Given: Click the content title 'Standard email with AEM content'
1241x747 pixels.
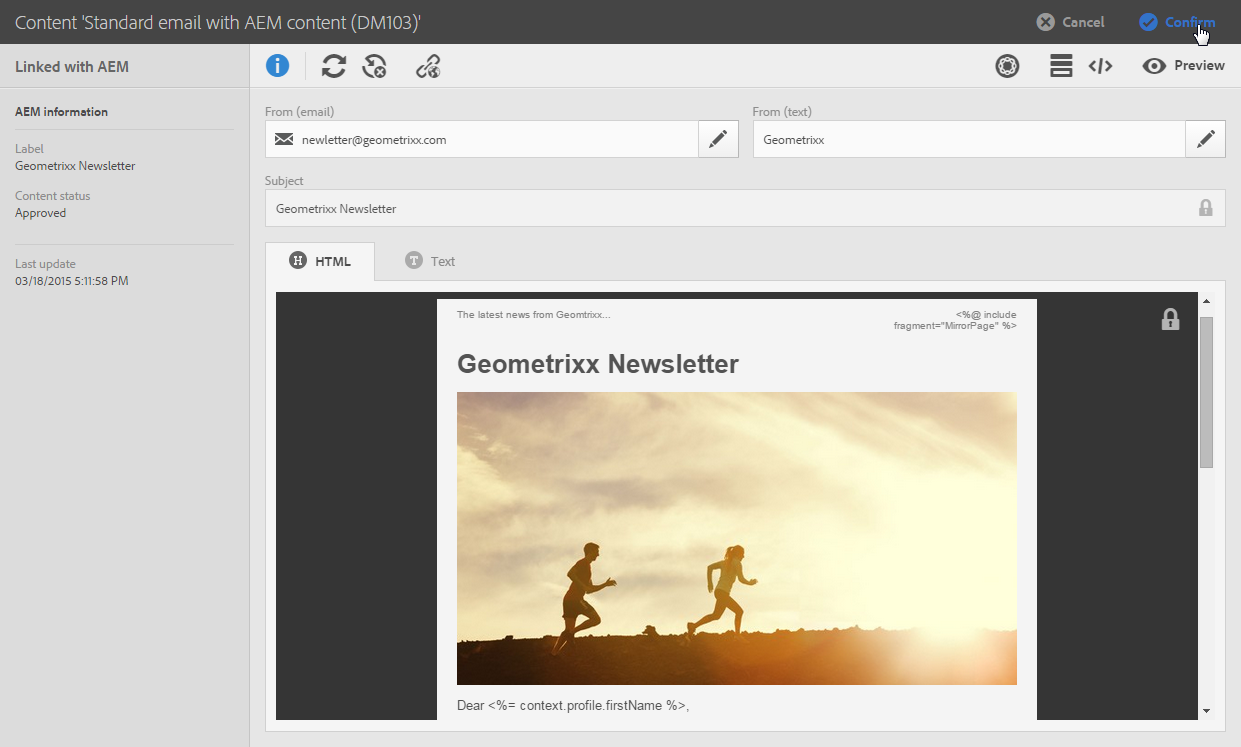Looking at the screenshot, I should [x=218, y=22].
